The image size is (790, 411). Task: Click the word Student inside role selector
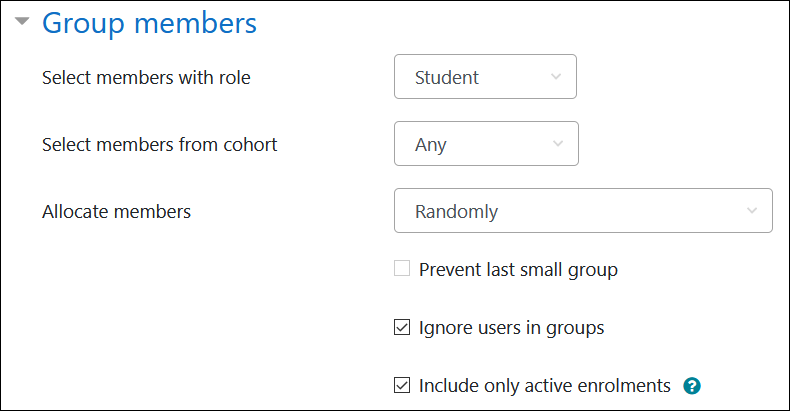447,77
